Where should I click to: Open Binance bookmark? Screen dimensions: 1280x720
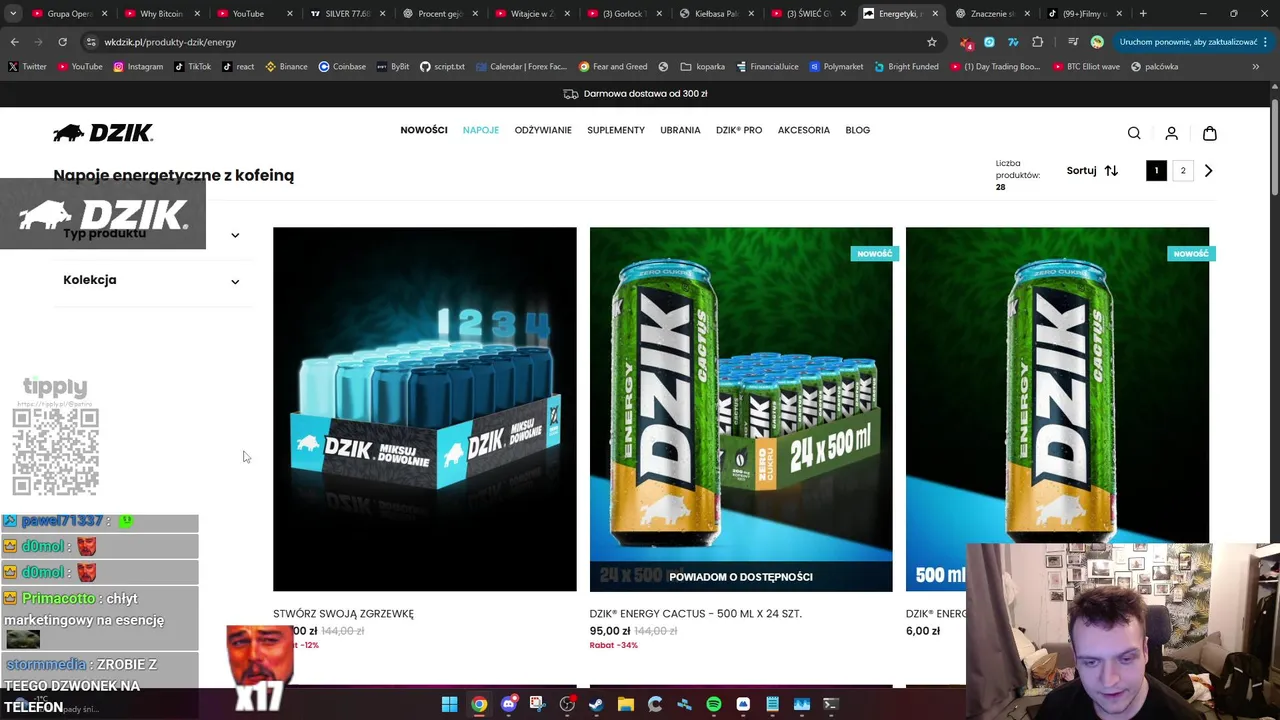click(286, 67)
